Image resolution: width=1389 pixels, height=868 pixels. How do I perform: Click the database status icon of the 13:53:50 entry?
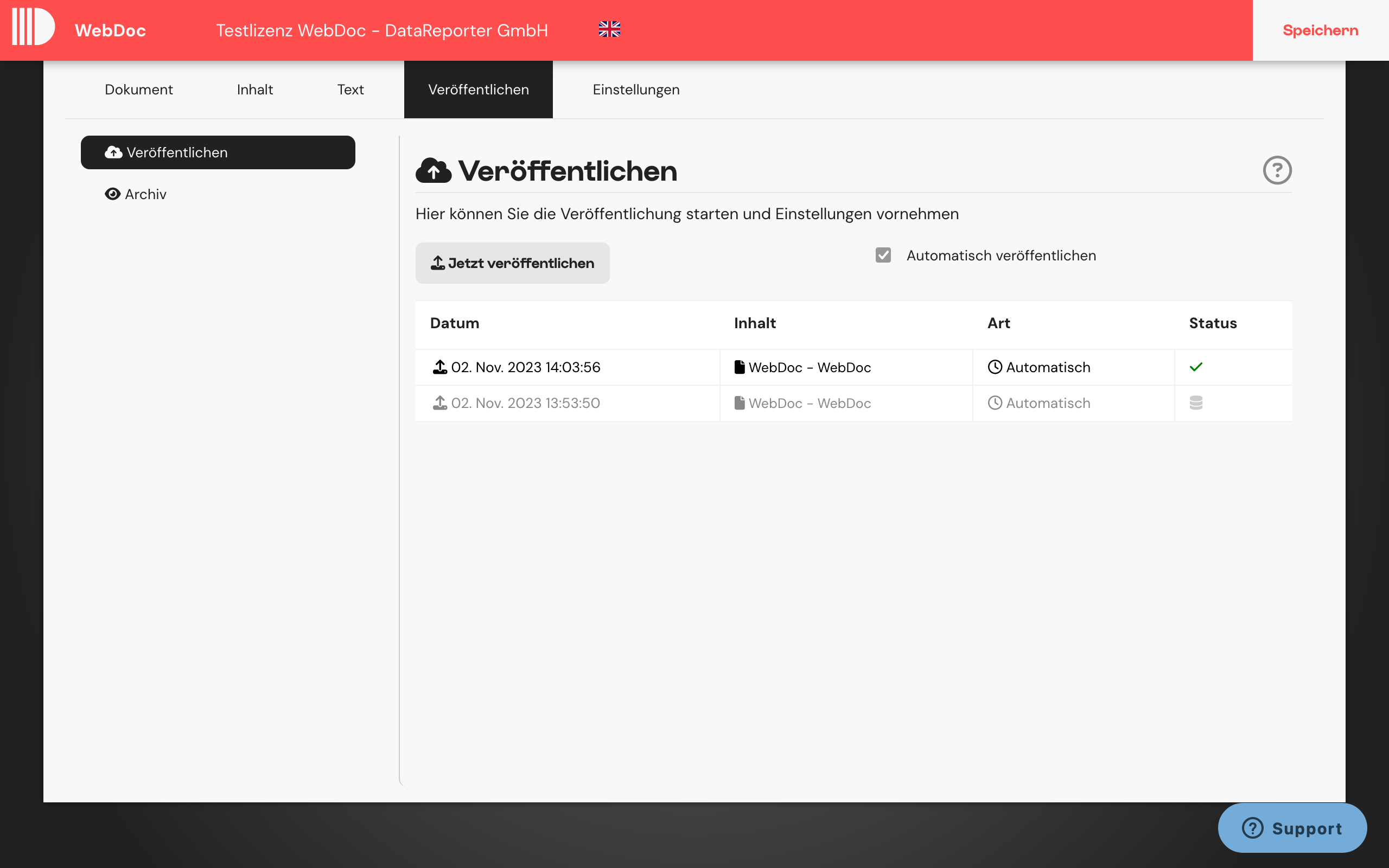(x=1196, y=403)
